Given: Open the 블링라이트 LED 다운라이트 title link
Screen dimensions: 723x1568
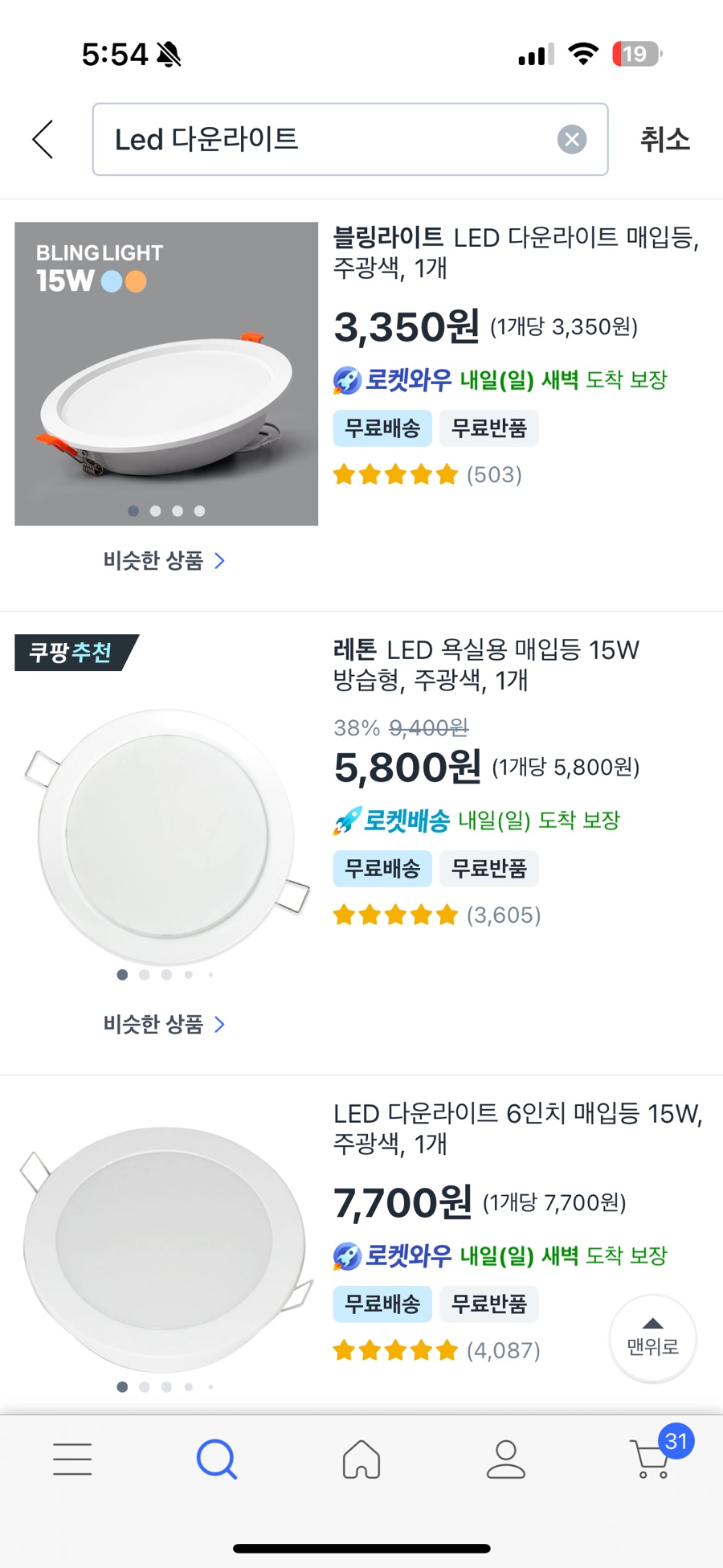Looking at the screenshot, I should tap(516, 252).
